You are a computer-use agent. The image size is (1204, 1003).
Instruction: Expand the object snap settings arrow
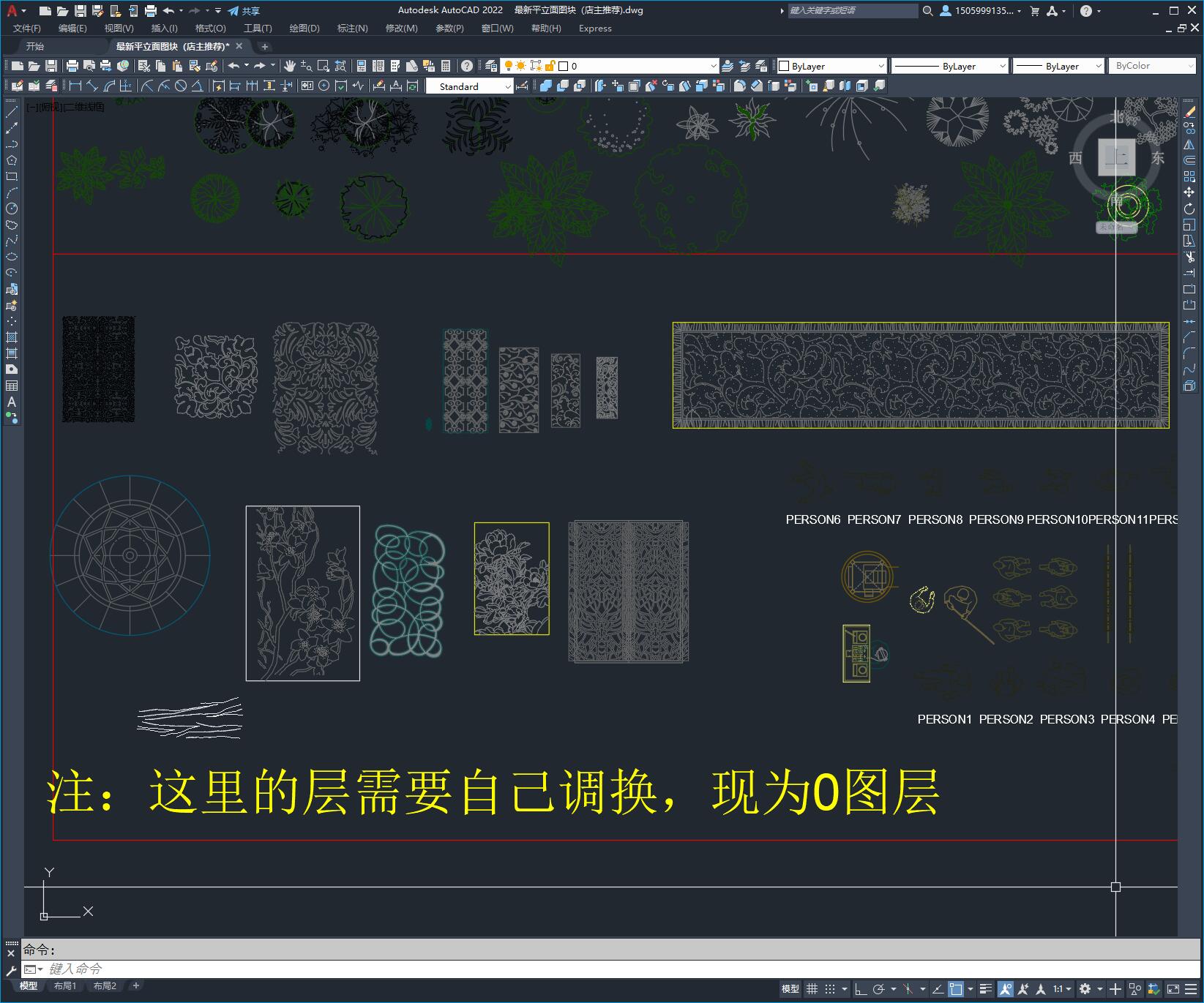coord(971,989)
